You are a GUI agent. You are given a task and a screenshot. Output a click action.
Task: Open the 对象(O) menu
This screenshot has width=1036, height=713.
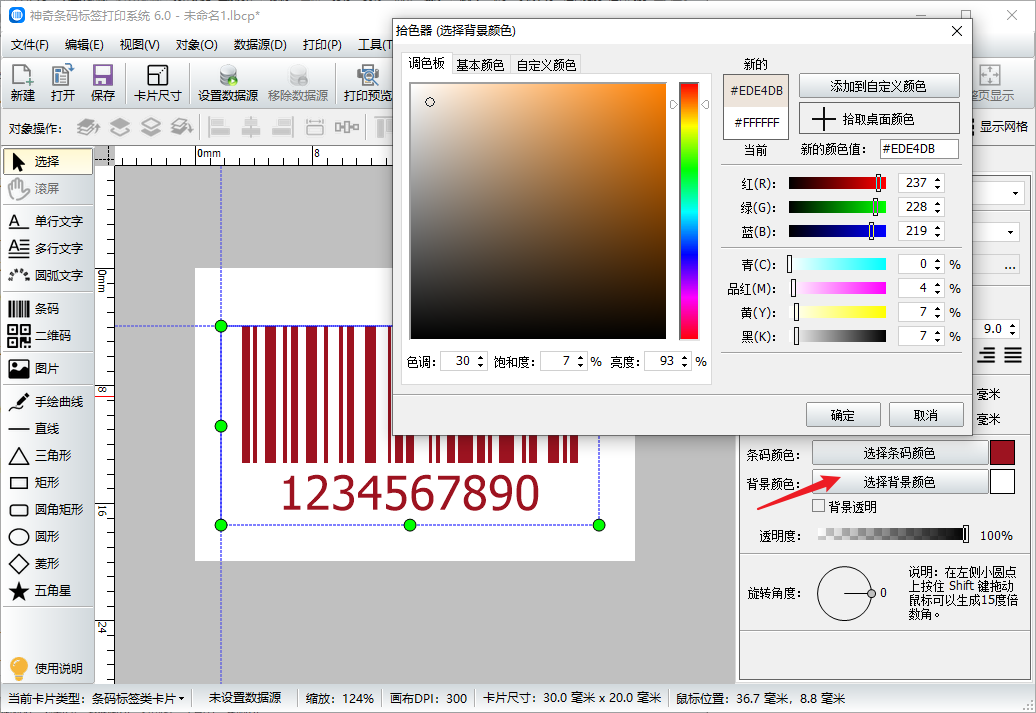[196, 45]
